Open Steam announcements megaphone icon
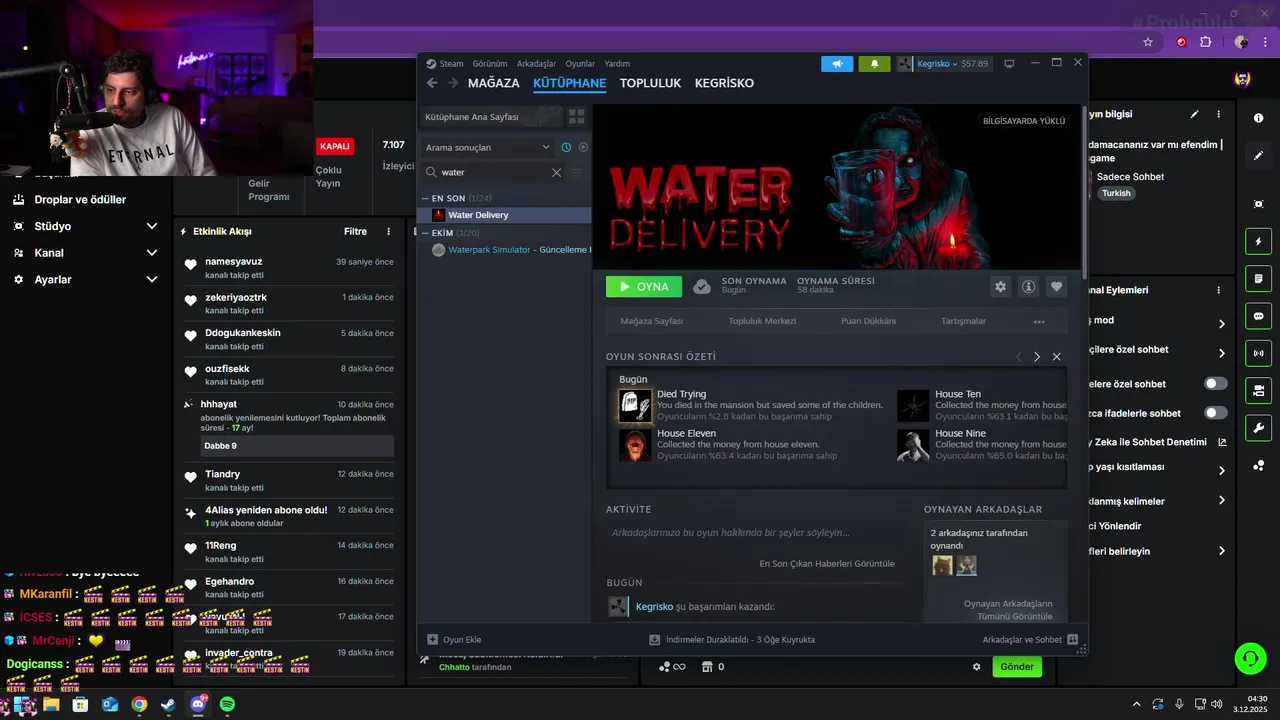The image size is (1280, 720). 837,64
